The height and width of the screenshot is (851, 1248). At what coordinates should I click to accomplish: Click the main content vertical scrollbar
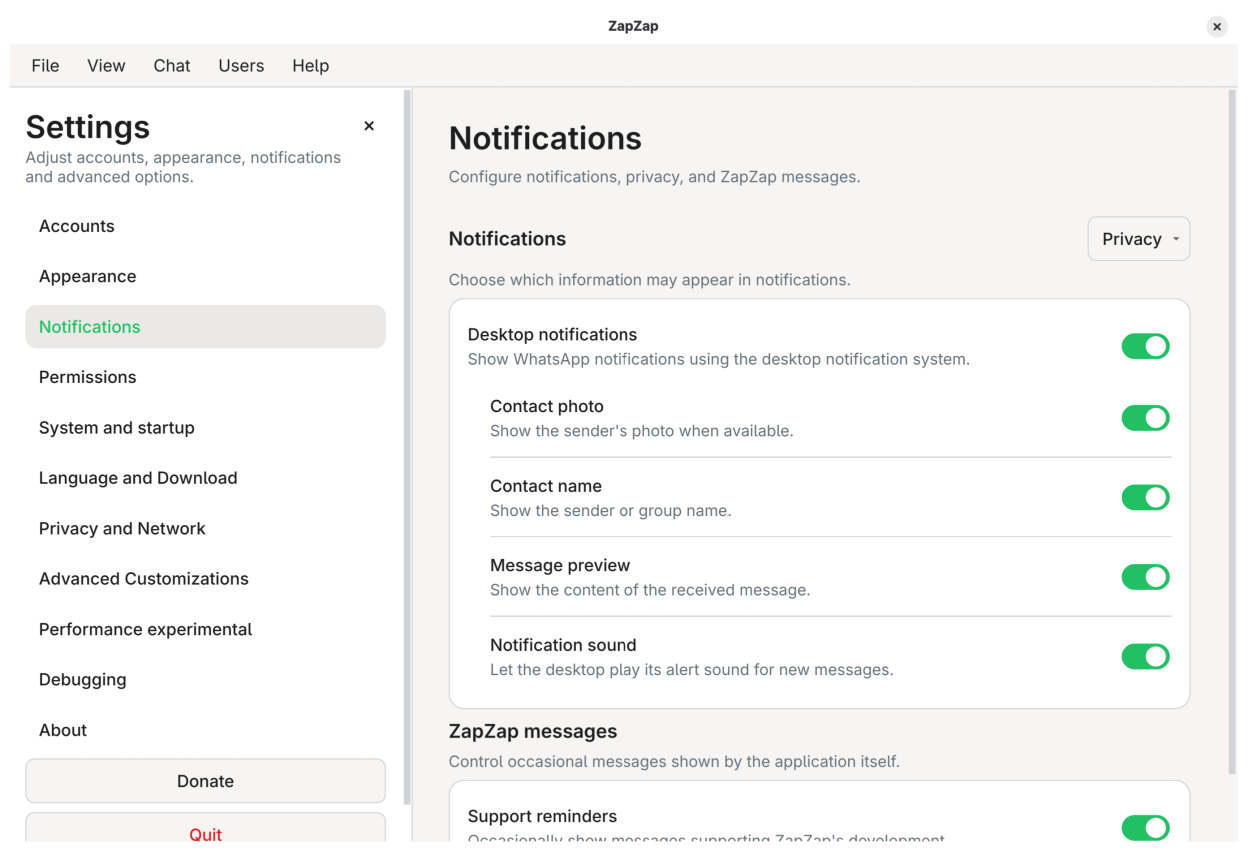point(1231,432)
